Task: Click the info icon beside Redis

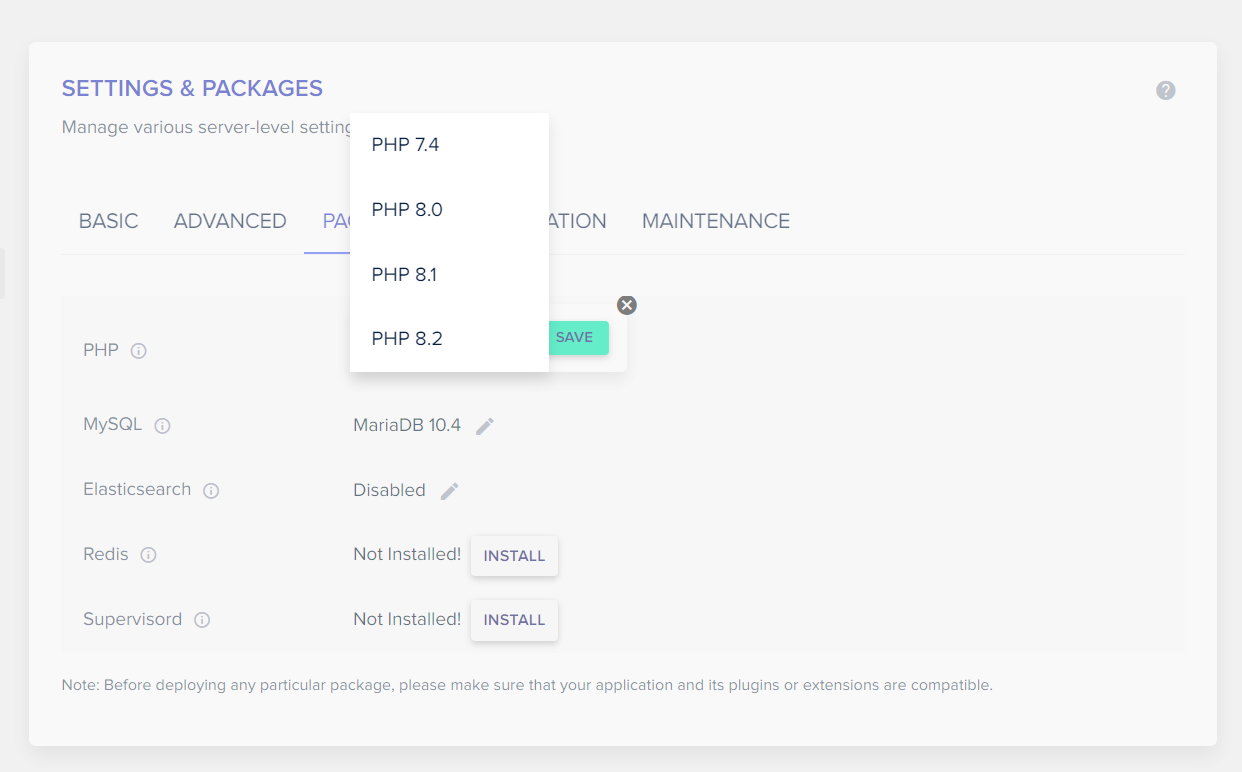Action: [x=148, y=555]
